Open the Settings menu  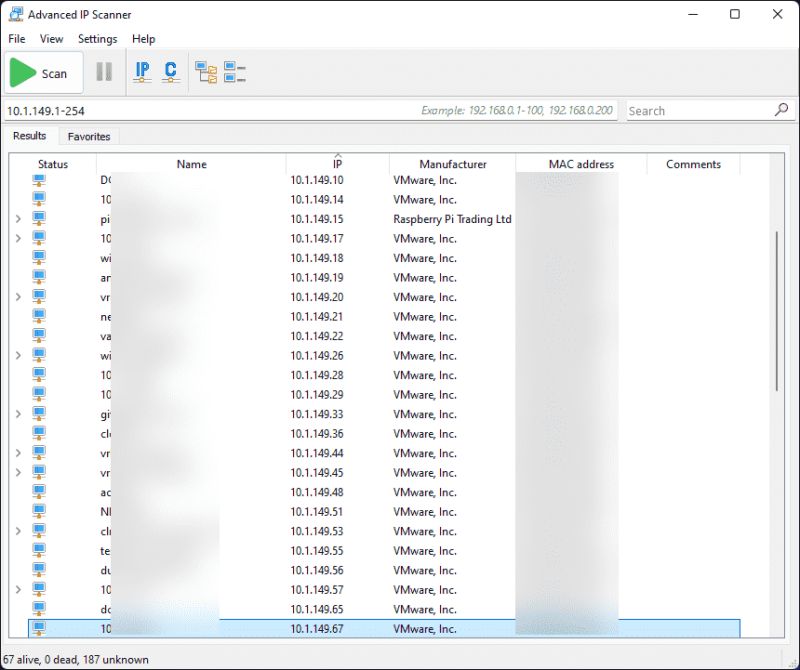click(97, 39)
